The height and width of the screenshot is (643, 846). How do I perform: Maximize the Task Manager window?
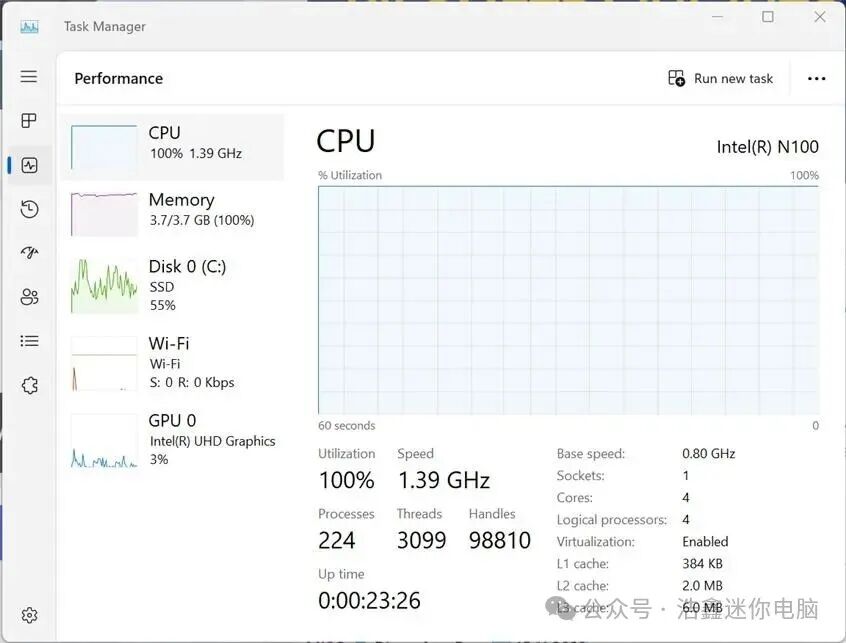[x=768, y=17]
